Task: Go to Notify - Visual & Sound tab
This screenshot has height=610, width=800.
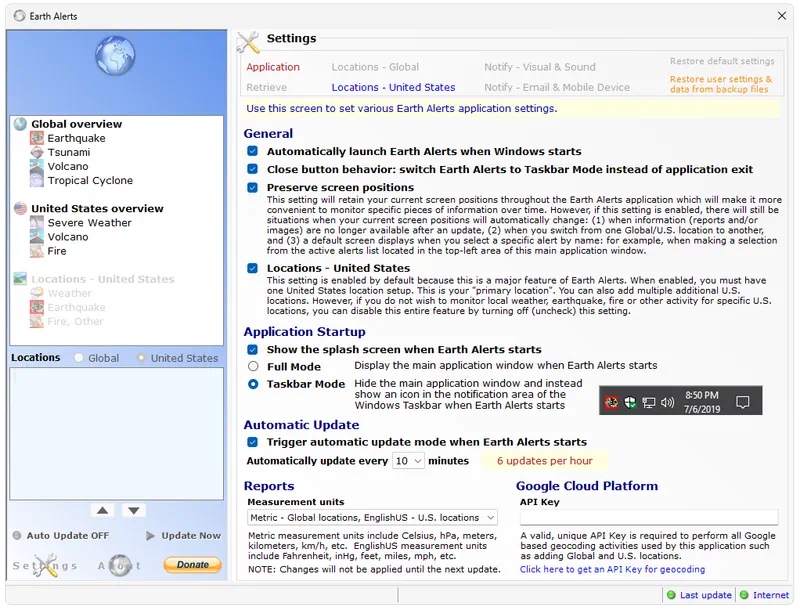Action: pos(540,67)
